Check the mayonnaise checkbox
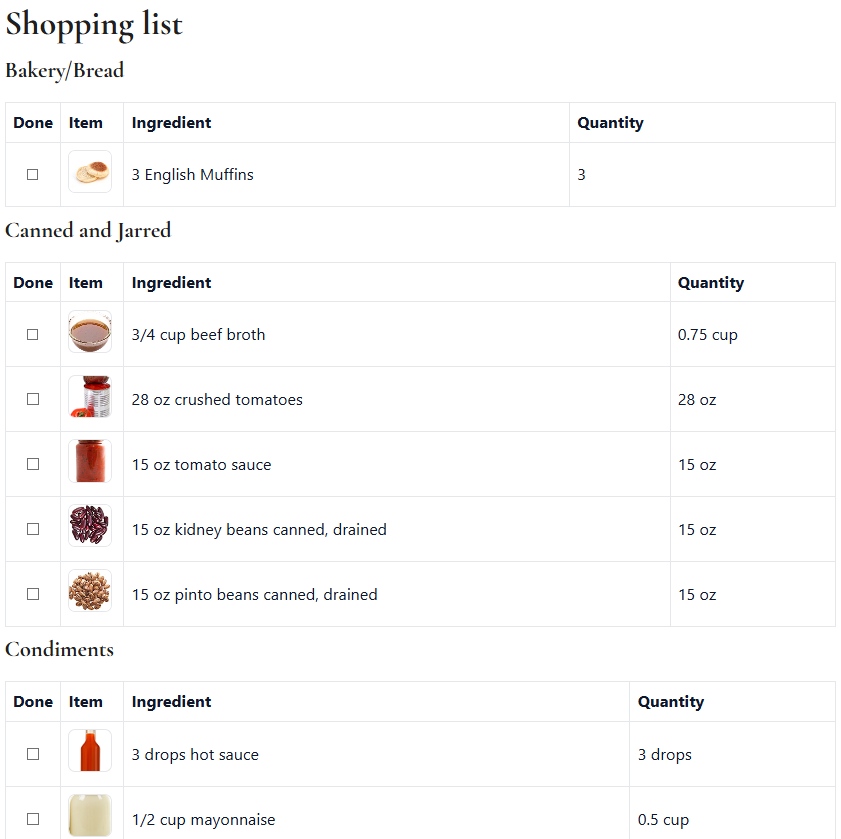Screen dimensions: 841x839 point(32,819)
